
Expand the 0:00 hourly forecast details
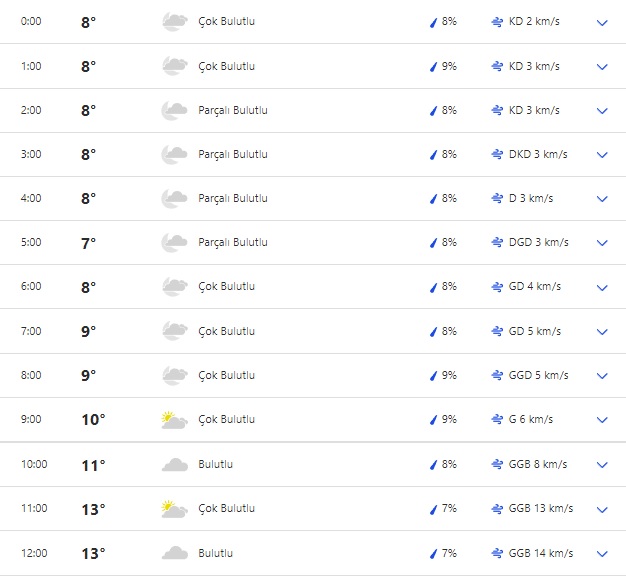pos(602,22)
